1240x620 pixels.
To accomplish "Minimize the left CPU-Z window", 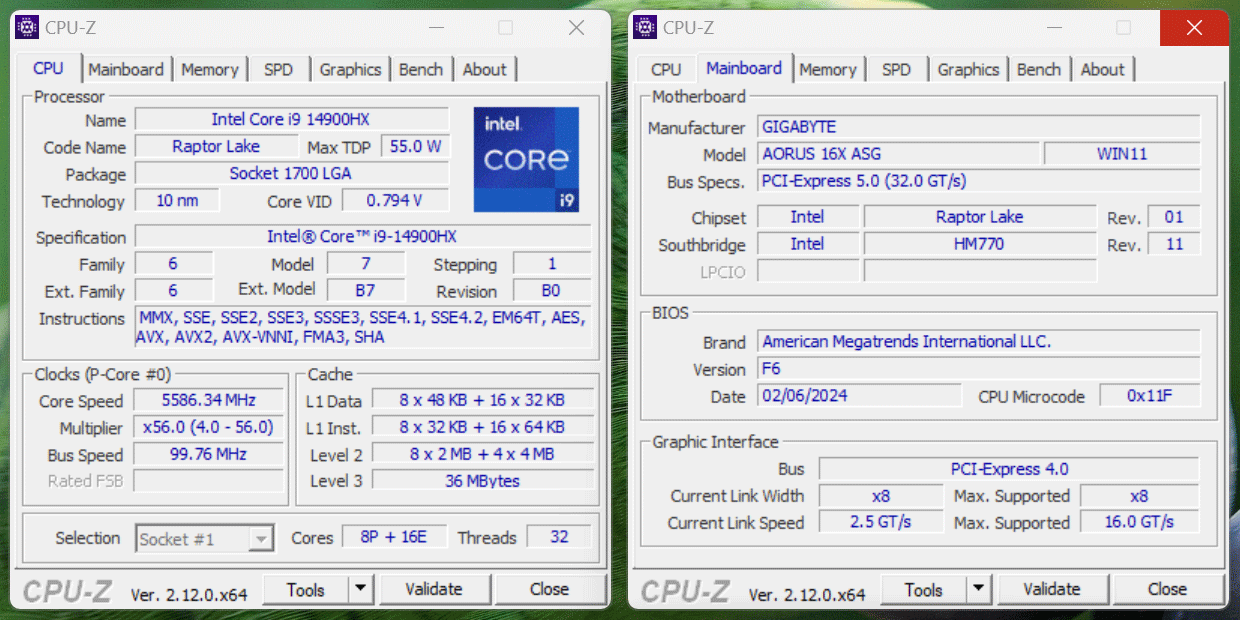I will coord(434,28).
